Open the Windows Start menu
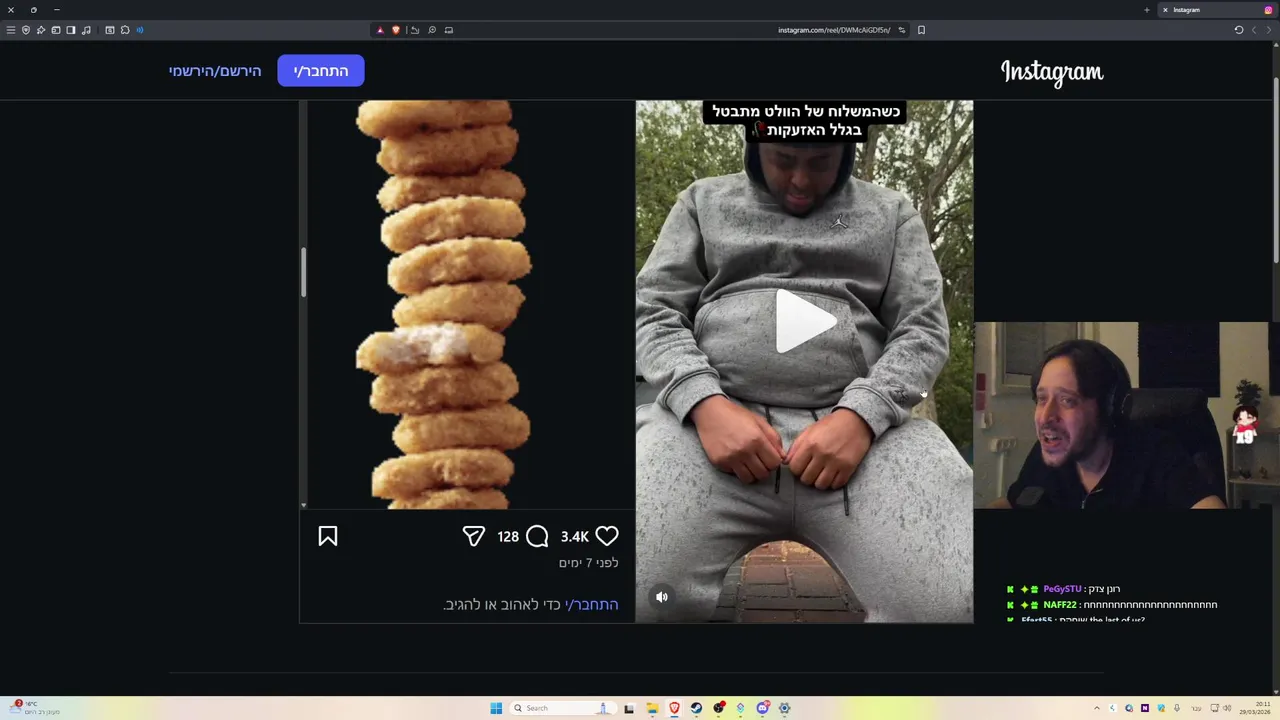 click(x=496, y=708)
